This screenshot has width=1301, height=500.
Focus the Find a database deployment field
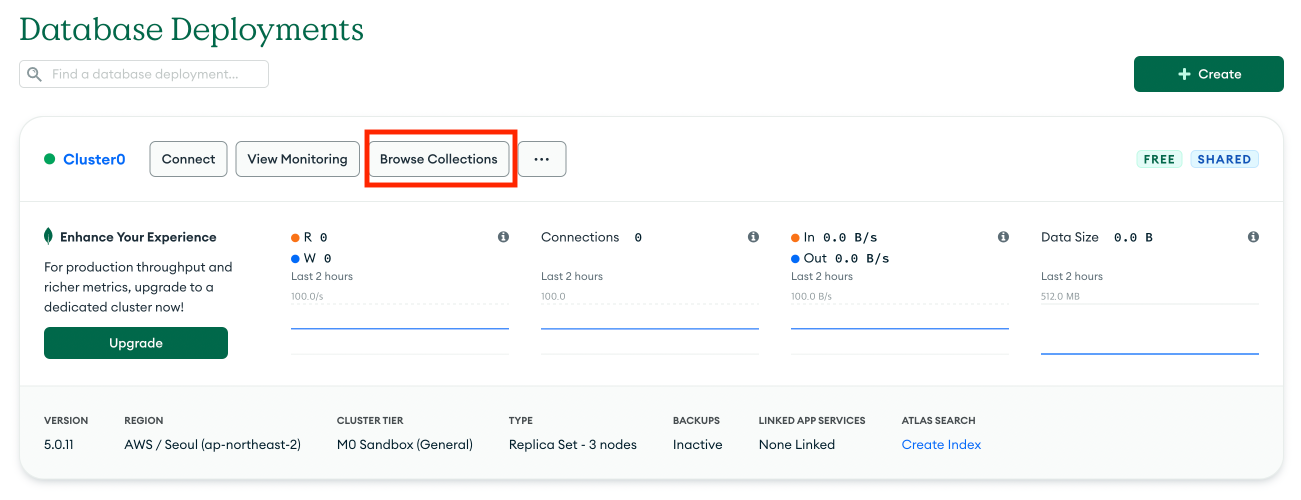pyautogui.click(x=144, y=74)
